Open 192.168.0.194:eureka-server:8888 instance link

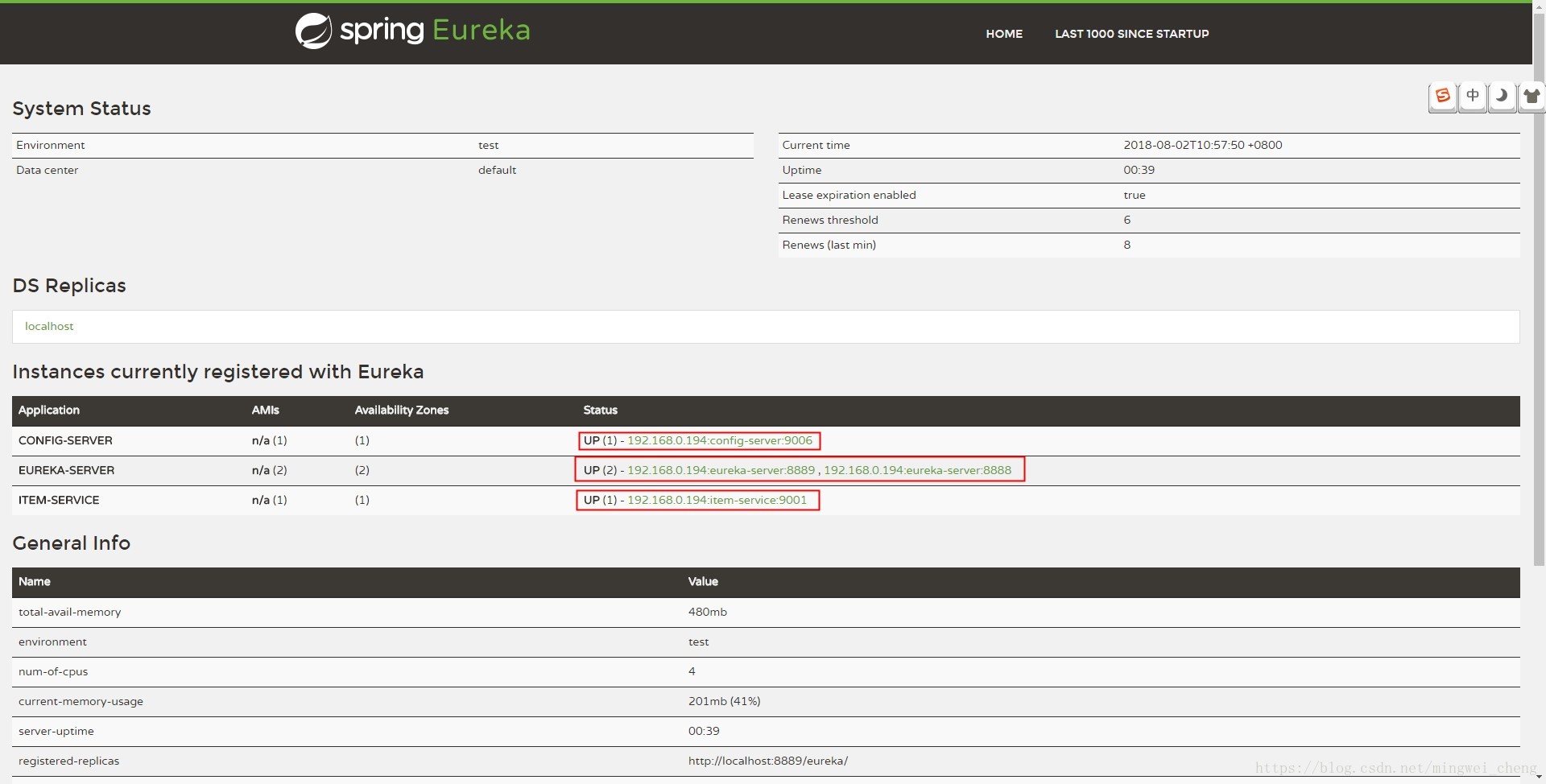tap(917, 470)
